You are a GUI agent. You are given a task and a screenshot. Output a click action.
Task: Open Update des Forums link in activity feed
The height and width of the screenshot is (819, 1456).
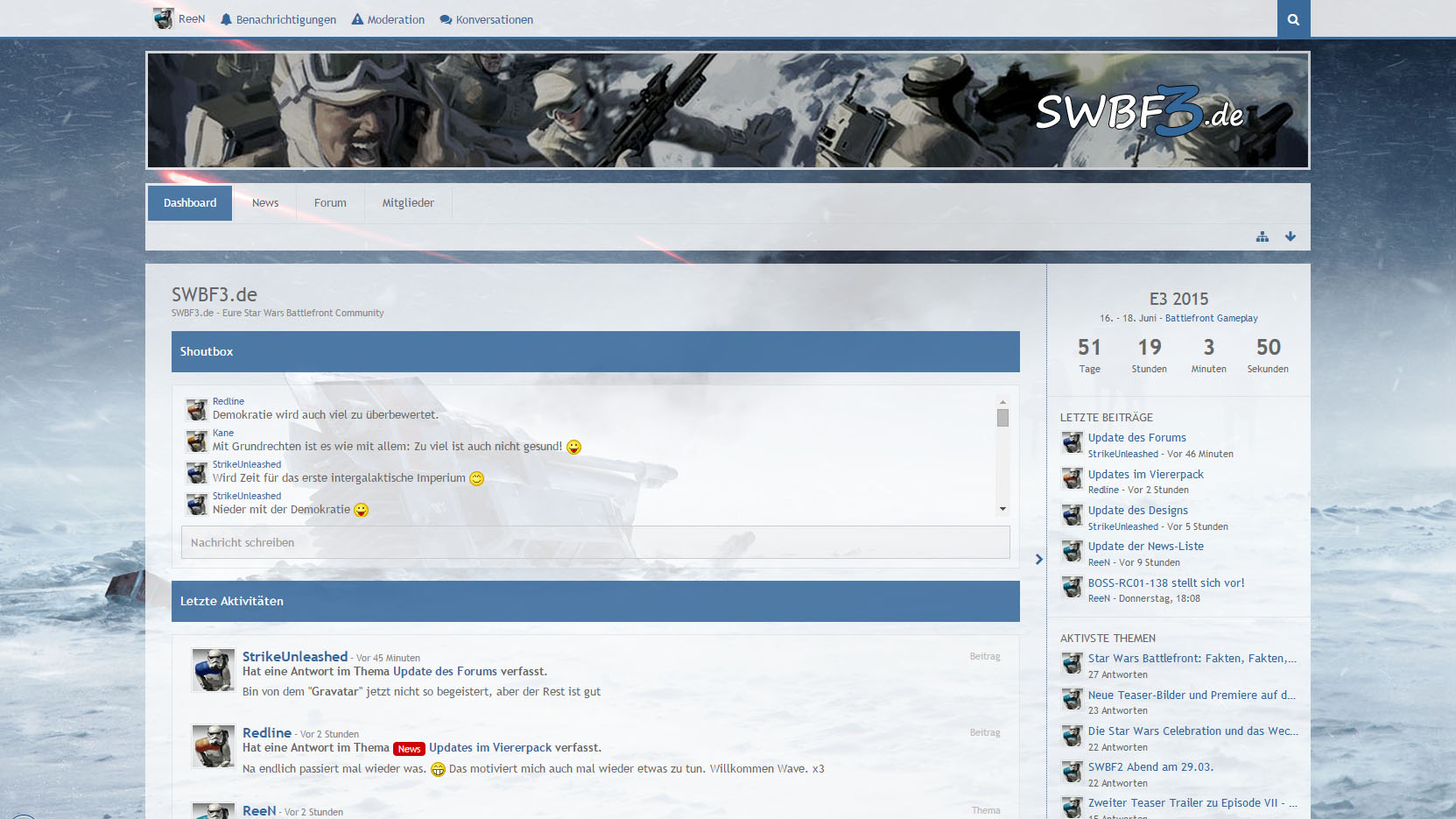(445, 671)
